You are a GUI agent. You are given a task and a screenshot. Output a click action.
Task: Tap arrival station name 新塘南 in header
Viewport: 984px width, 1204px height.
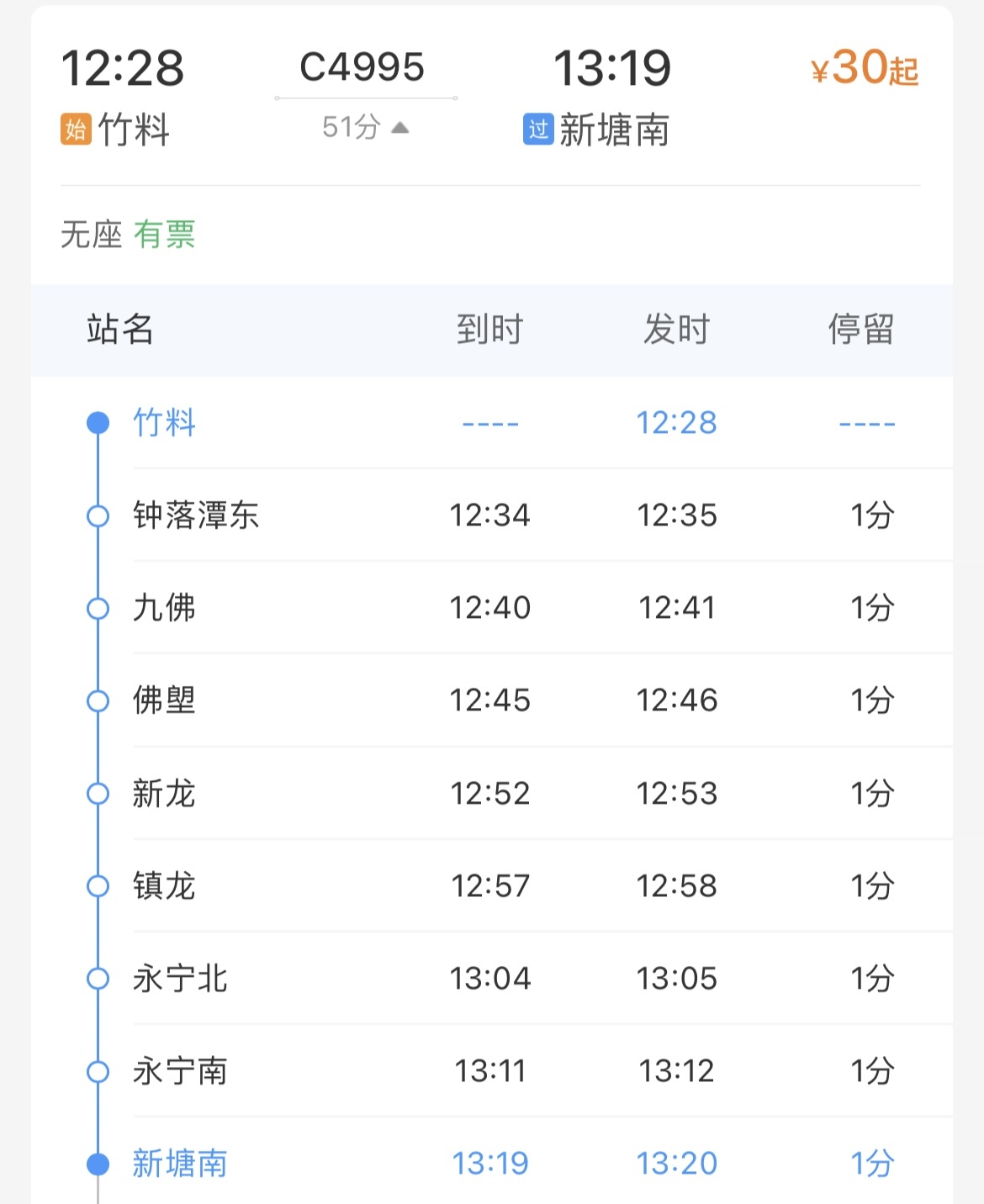click(x=615, y=130)
